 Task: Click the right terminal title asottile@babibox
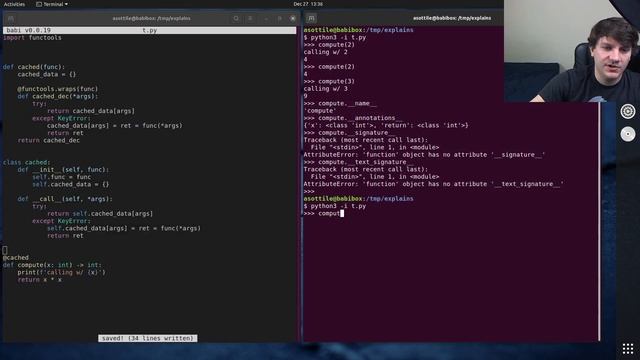click(452, 18)
